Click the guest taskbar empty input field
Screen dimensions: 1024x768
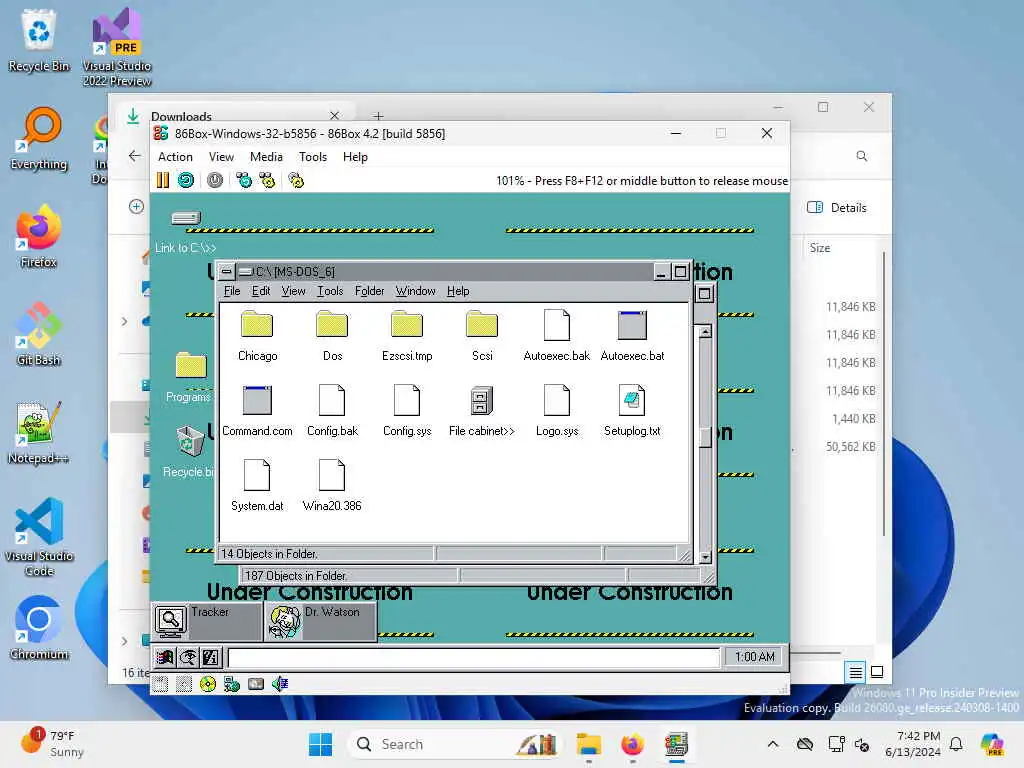(x=474, y=657)
